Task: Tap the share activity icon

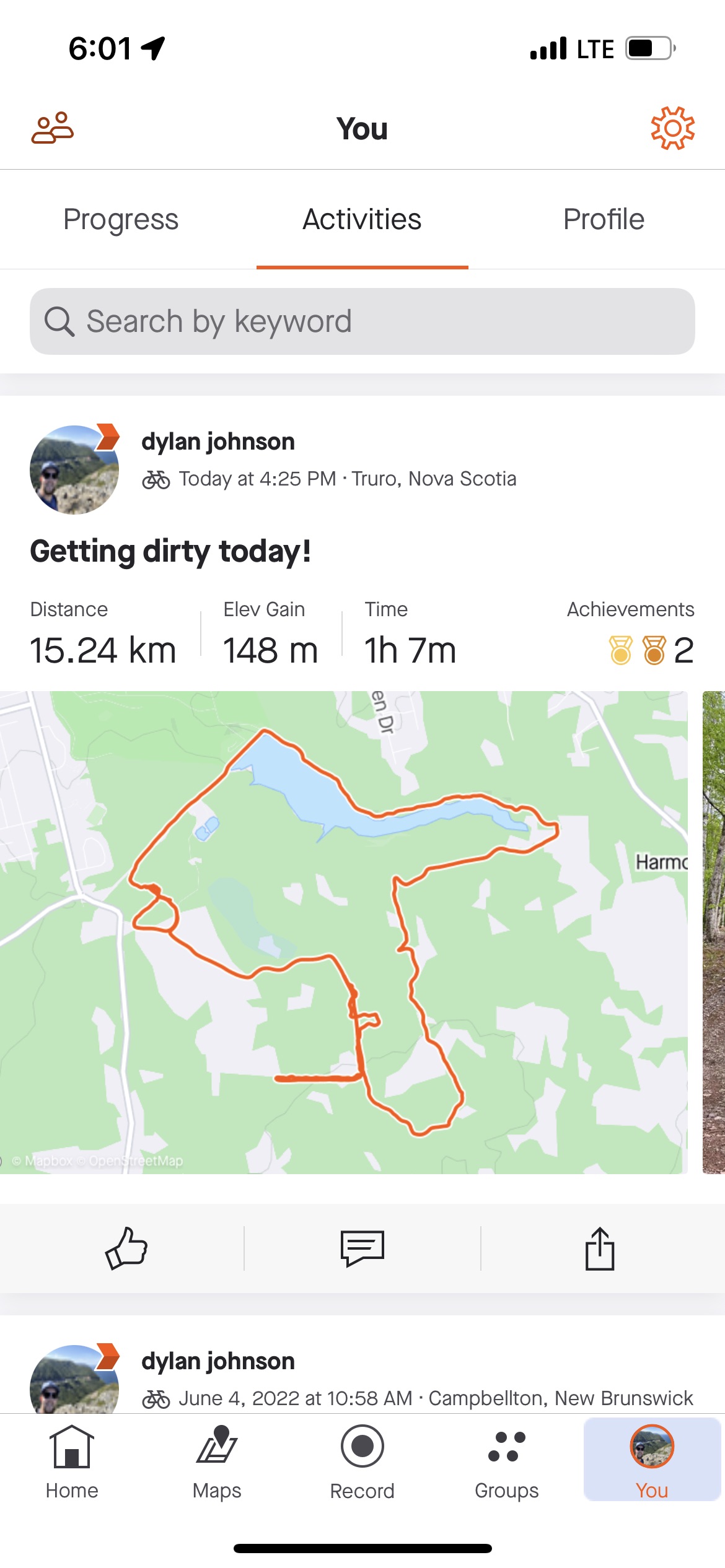Action: 600,1248
